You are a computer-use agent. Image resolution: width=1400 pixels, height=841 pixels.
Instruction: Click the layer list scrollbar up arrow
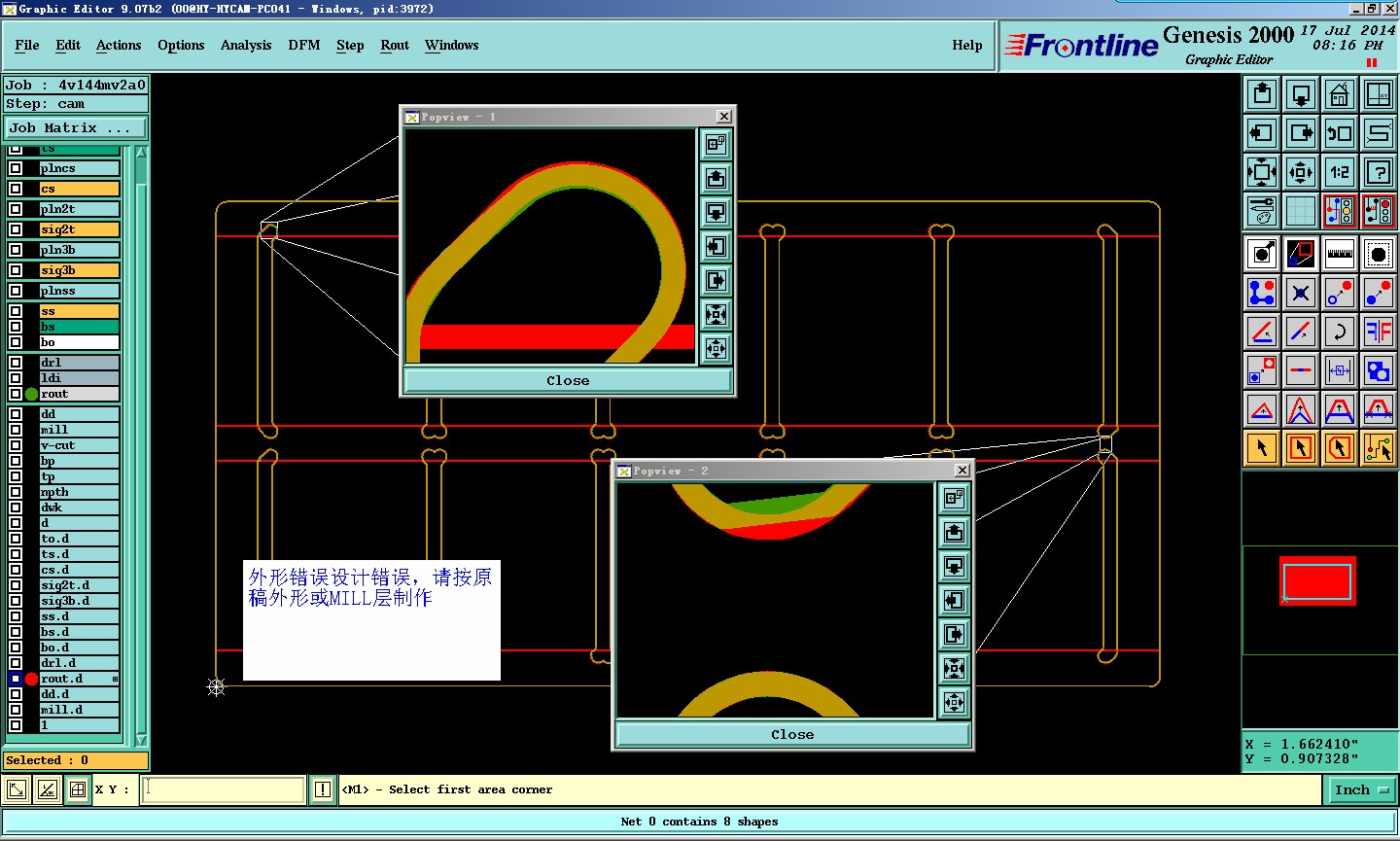(x=141, y=152)
